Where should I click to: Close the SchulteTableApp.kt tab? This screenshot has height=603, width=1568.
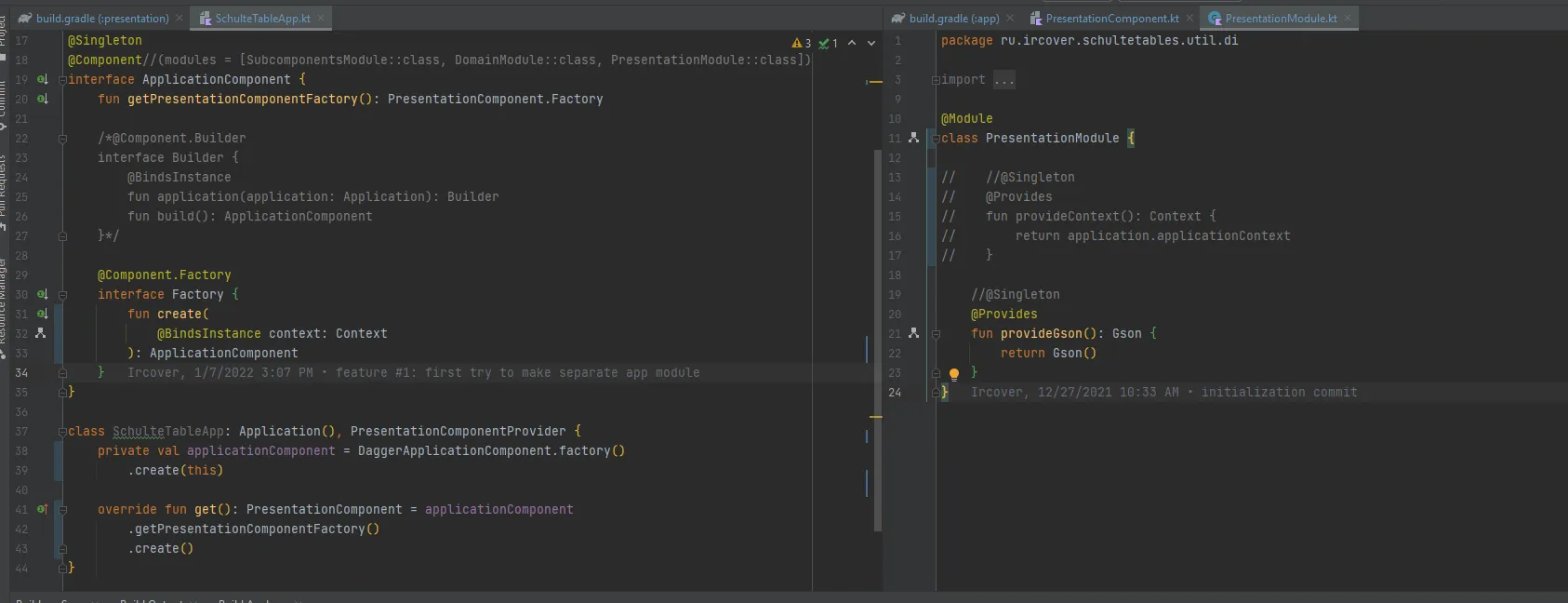pyautogui.click(x=321, y=18)
